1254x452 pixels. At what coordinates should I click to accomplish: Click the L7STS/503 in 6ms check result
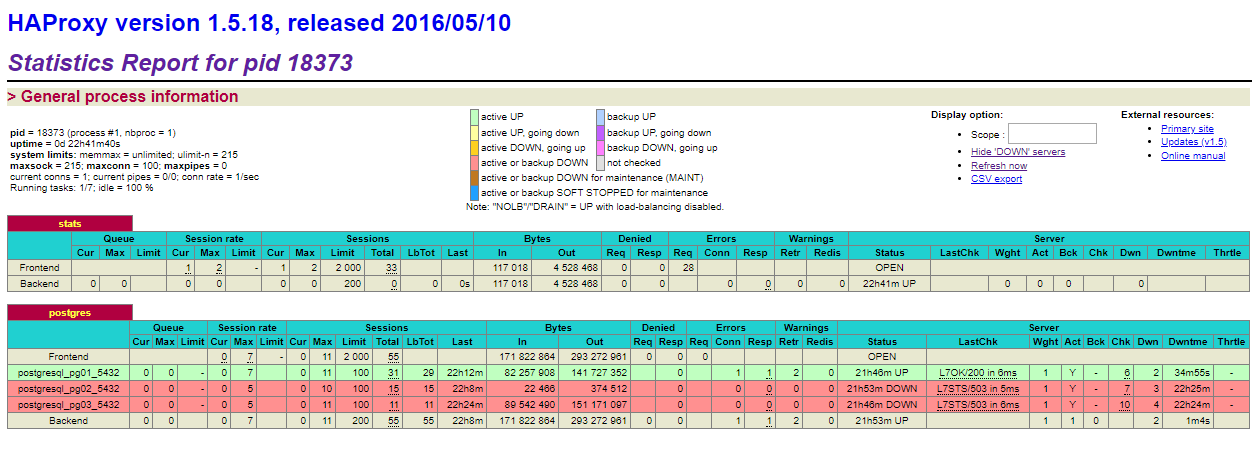(x=978, y=405)
